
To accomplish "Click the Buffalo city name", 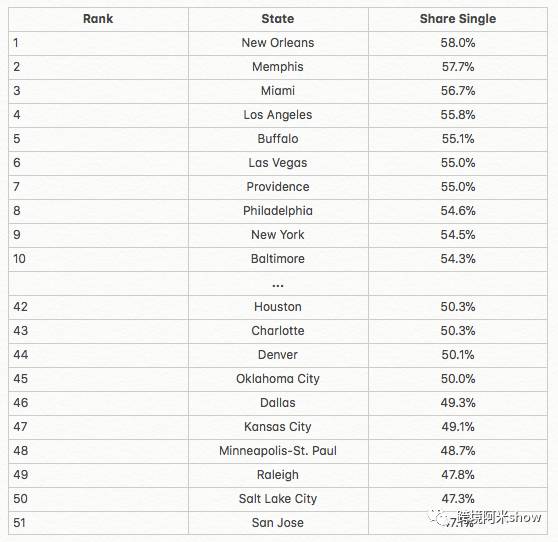I will pyautogui.click(x=278, y=139).
